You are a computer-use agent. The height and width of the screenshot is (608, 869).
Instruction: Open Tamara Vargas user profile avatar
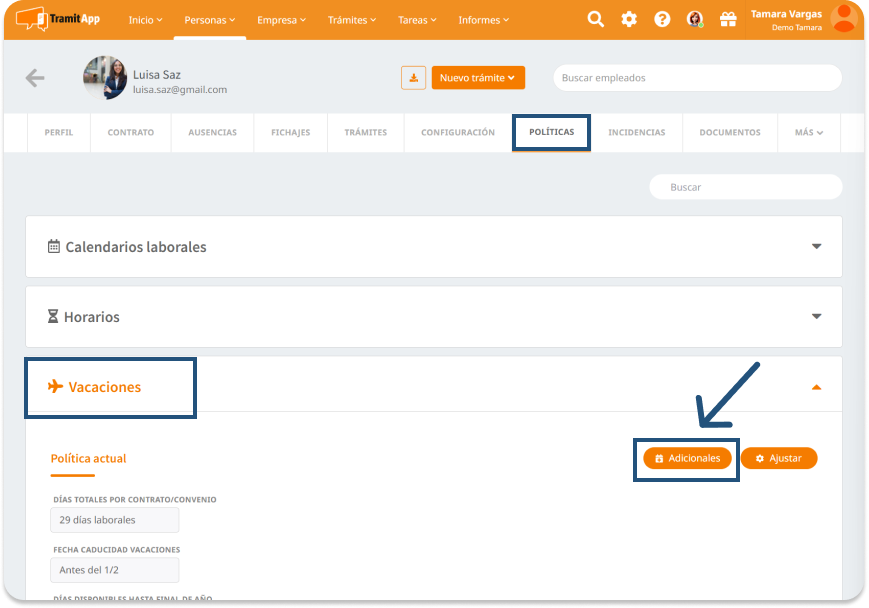pyautogui.click(x=845, y=19)
